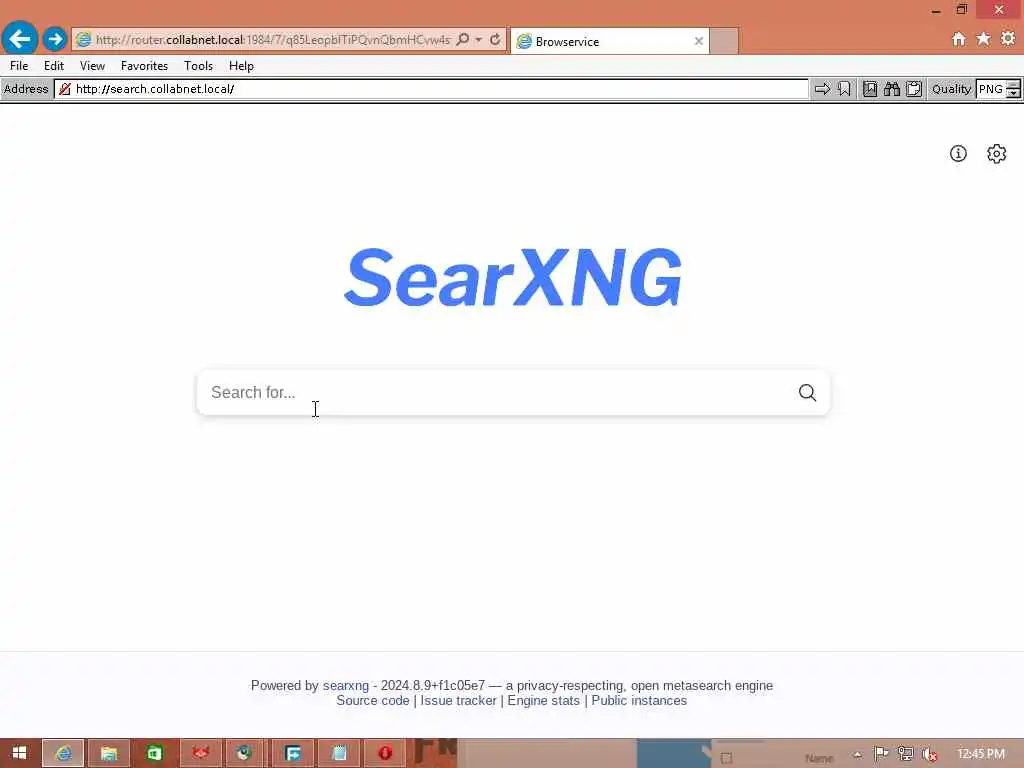Open the blue F-icon app on taskbar
The width and height of the screenshot is (1024, 768).
point(293,753)
